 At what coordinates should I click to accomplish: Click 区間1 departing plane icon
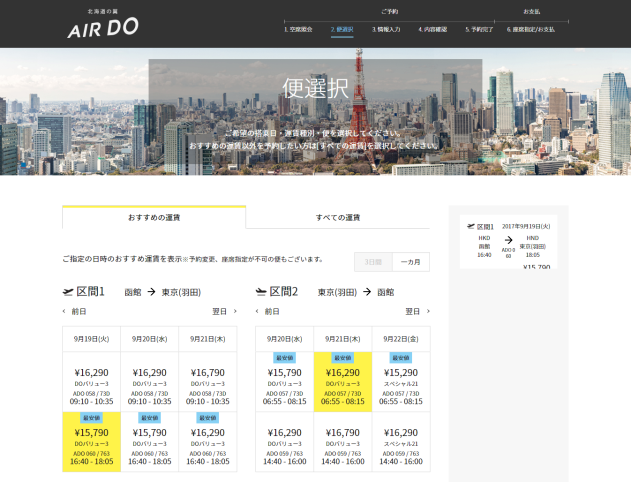[x=68, y=292]
